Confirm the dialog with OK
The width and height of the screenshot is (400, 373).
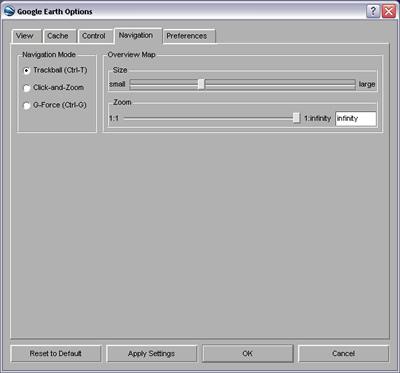pos(247,353)
